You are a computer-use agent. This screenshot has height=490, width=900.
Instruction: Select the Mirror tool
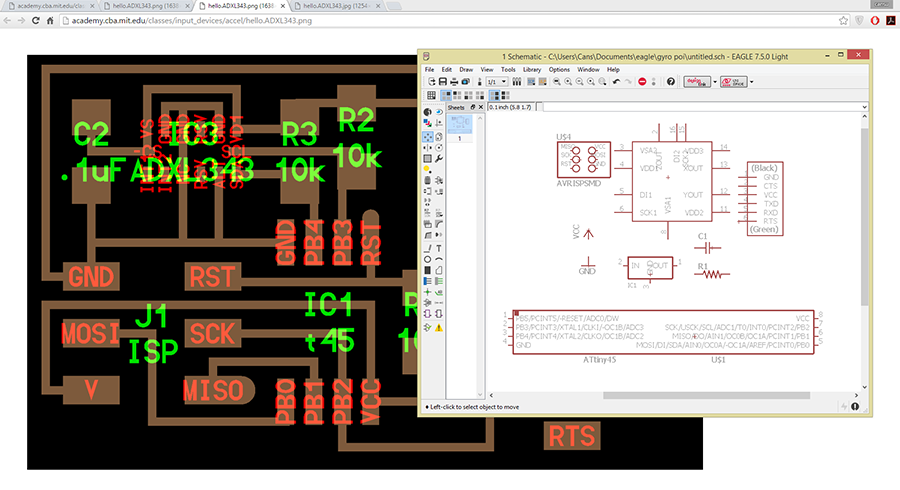pyautogui.click(x=427, y=147)
